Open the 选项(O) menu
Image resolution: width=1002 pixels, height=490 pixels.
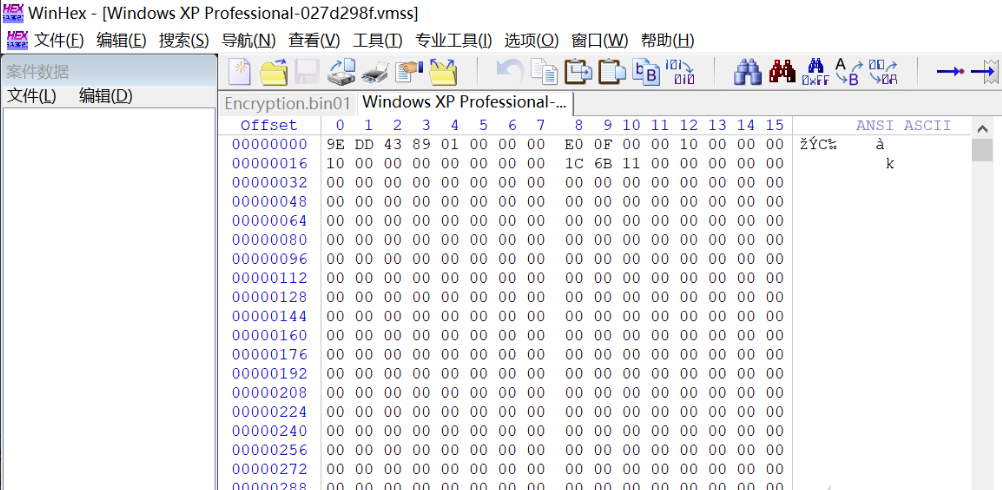coord(532,41)
